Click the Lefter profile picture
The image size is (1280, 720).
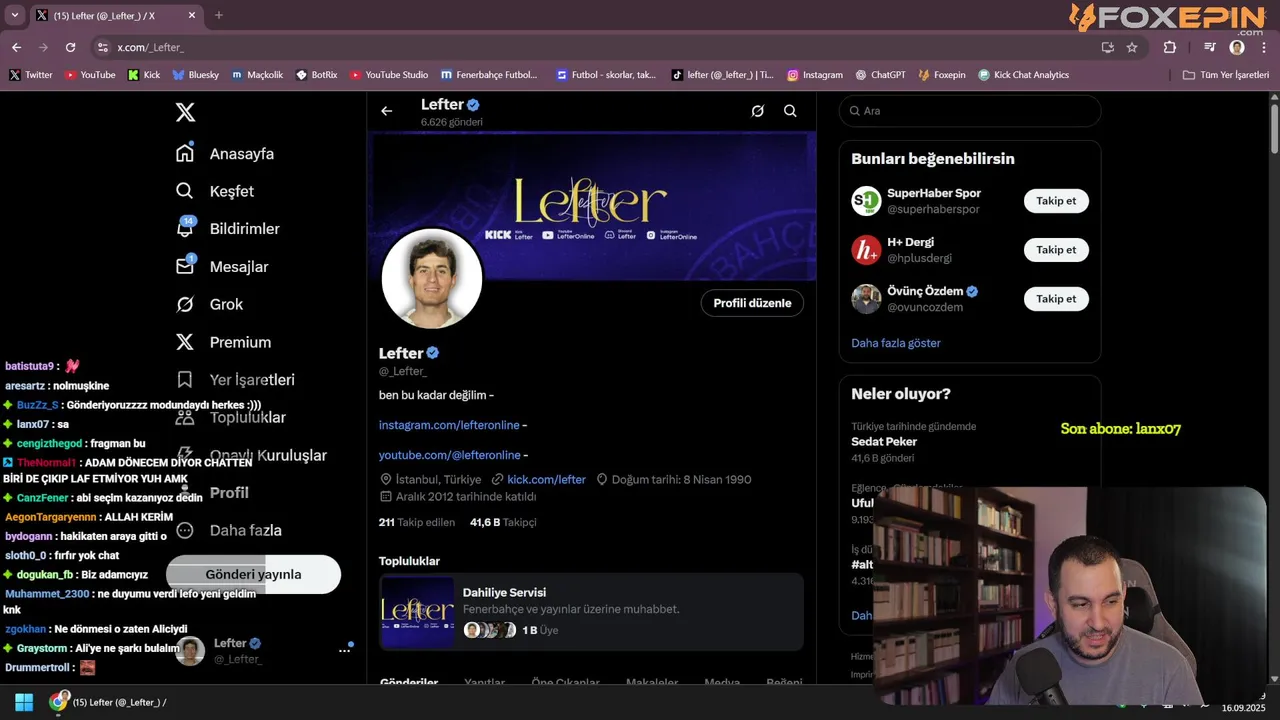(432, 278)
